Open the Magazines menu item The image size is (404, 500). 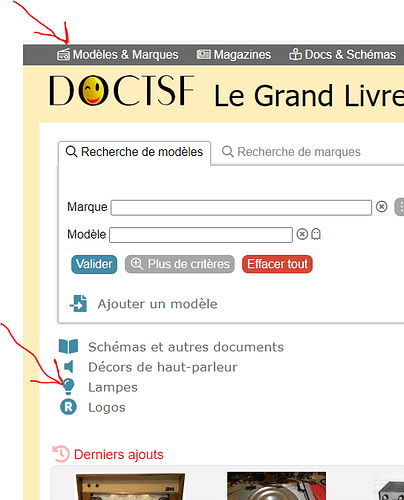tap(234, 55)
